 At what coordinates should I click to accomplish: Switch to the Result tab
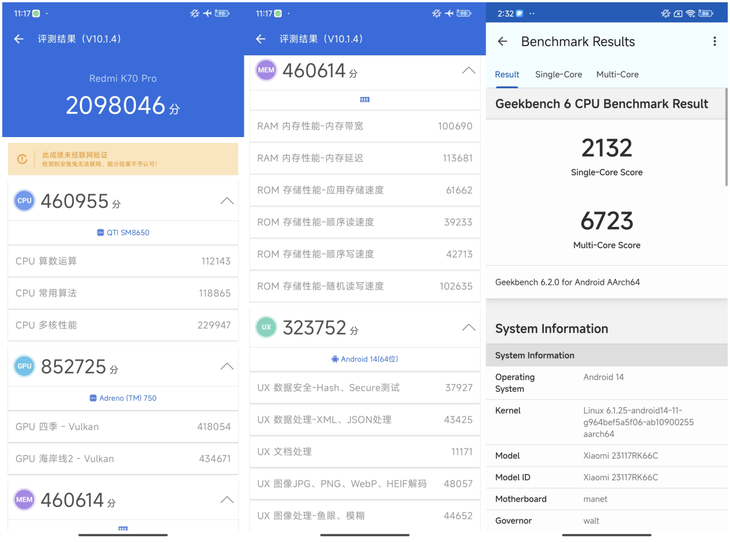point(507,75)
